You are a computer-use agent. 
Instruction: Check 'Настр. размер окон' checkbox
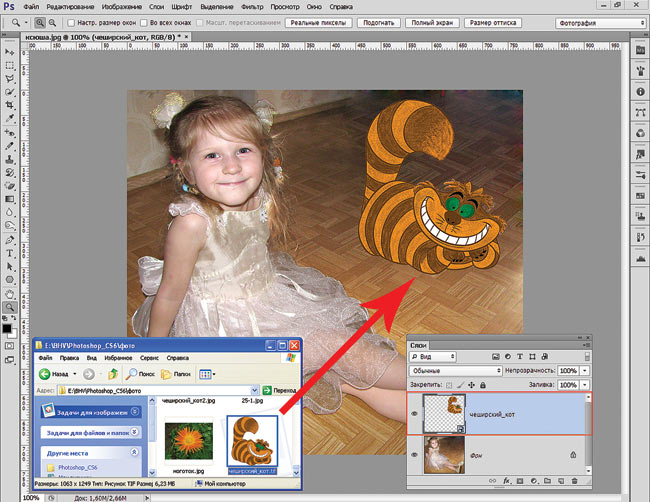point(71,23)
